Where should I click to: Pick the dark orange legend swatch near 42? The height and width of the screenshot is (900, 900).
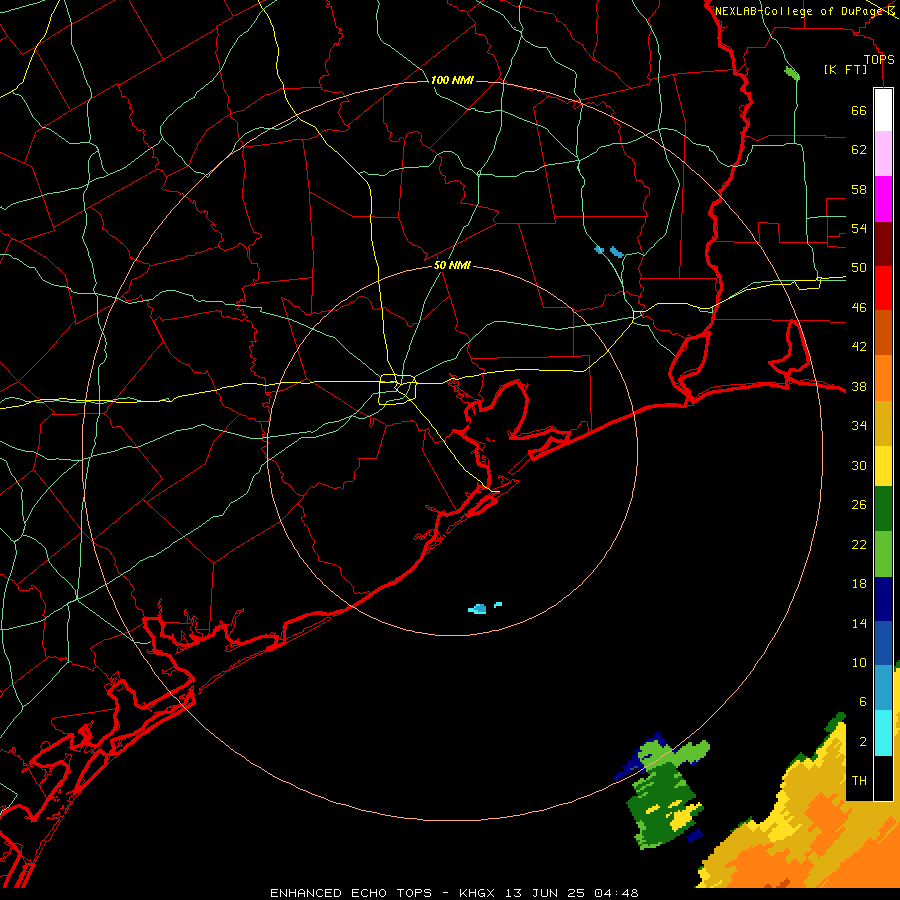click(883, 332)
